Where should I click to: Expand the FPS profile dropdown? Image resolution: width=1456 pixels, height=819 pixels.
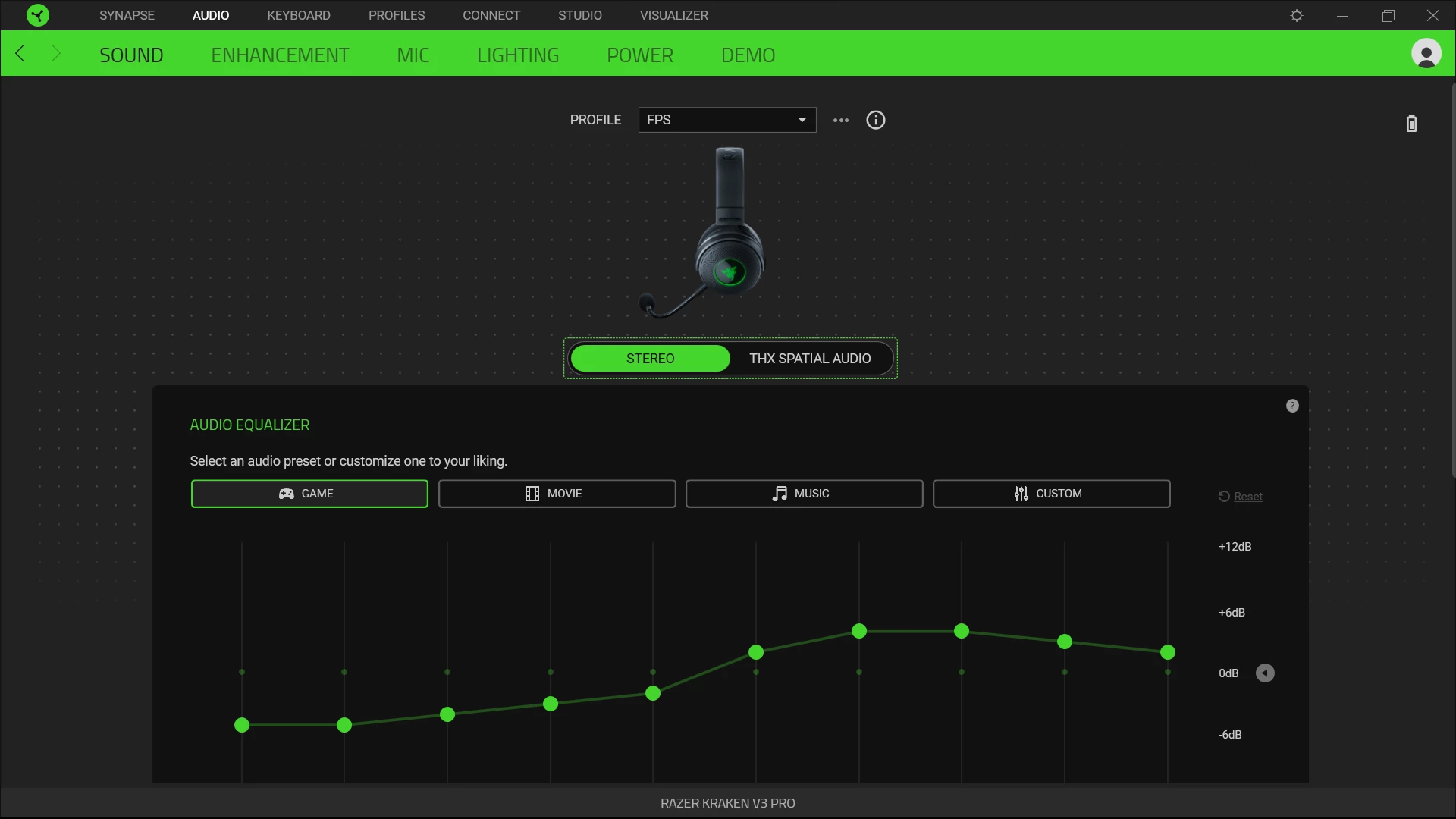coord(726,120)
